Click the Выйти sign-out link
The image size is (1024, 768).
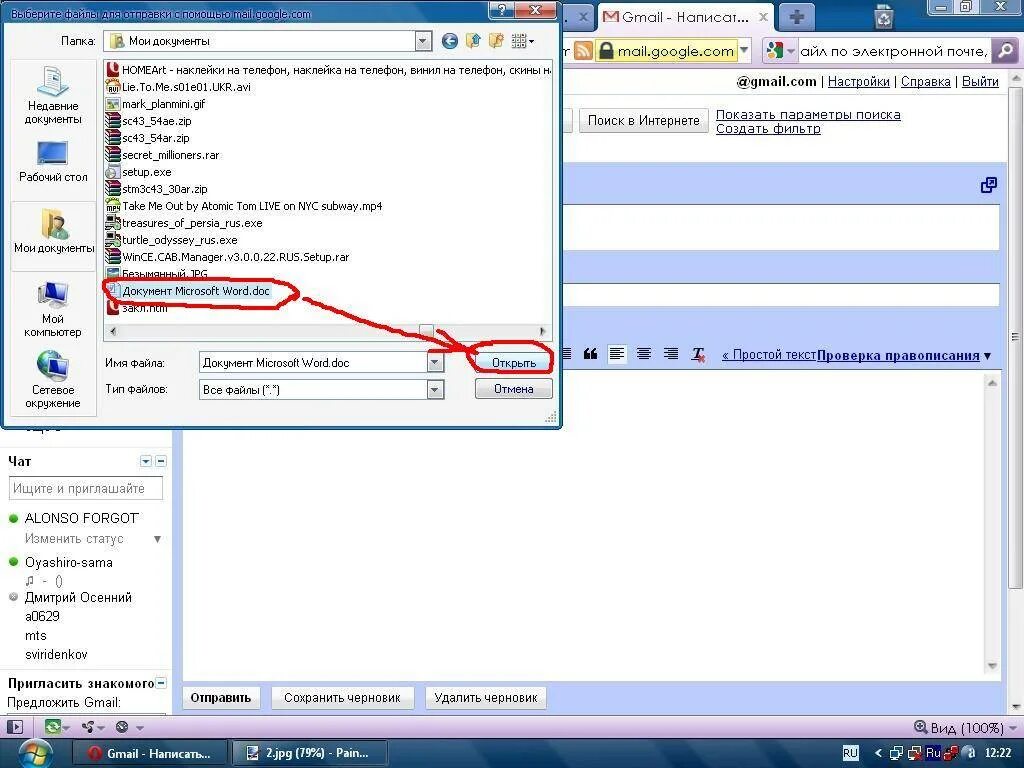980,82
